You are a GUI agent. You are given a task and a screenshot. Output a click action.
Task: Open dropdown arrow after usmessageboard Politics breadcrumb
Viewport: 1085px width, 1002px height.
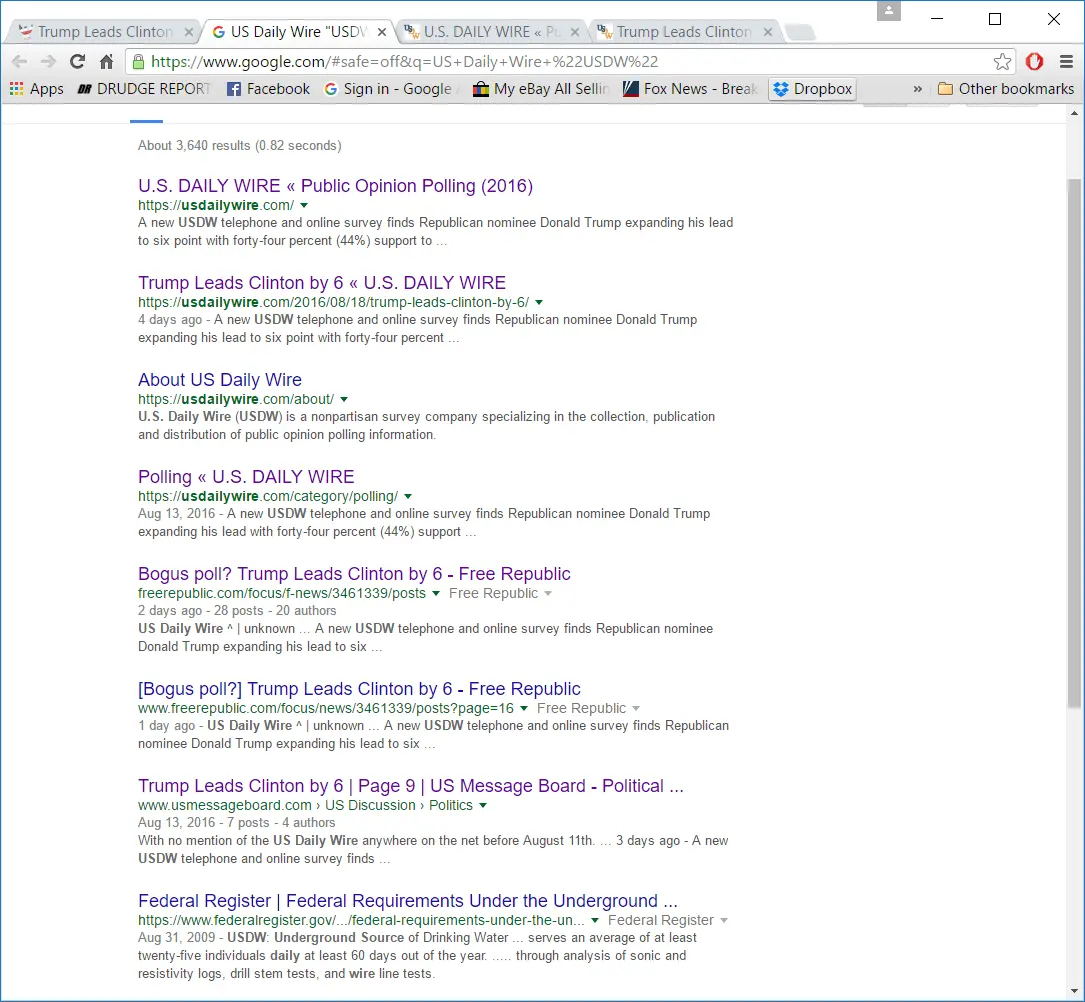coord(483,805)
